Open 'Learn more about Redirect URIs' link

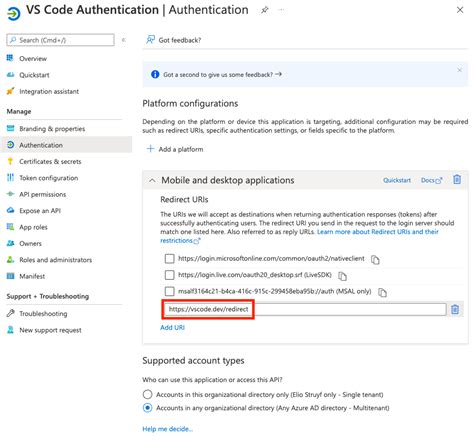378,232
